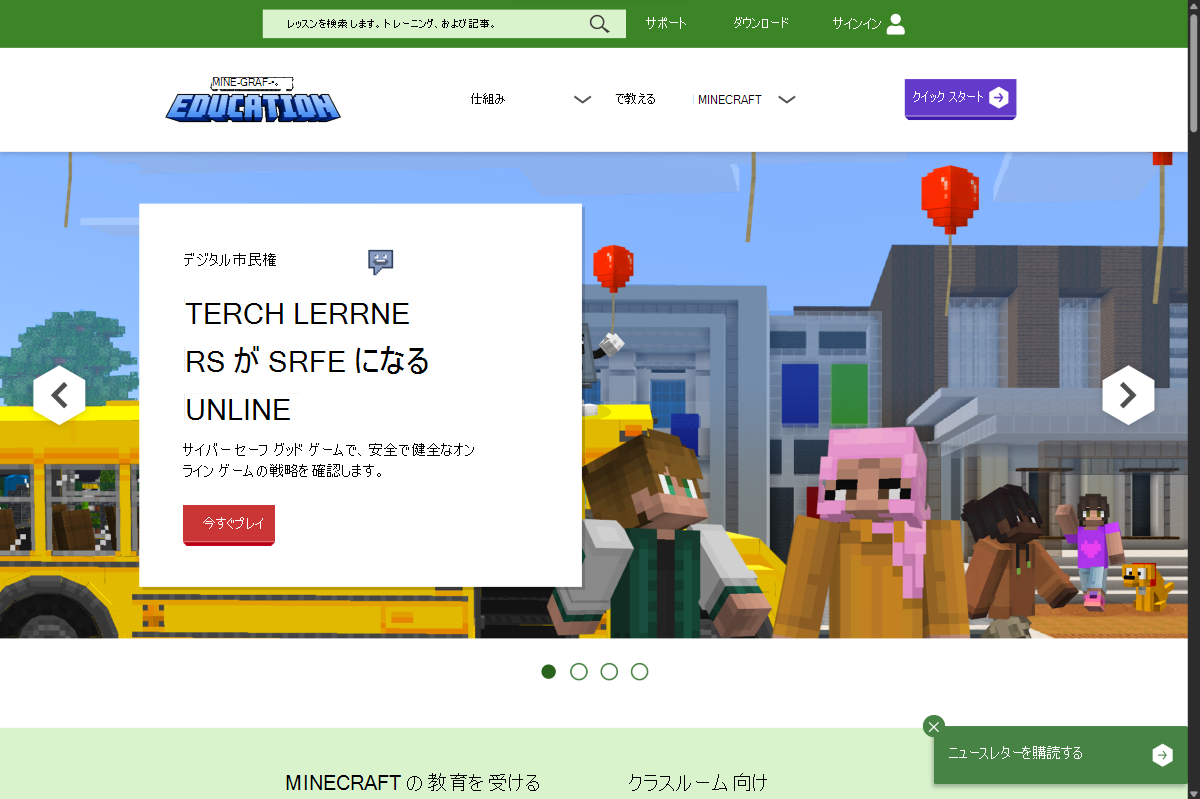Open ダウンロード in top bar
This screenshot has height=799, width=1200.
pos(761,23)
